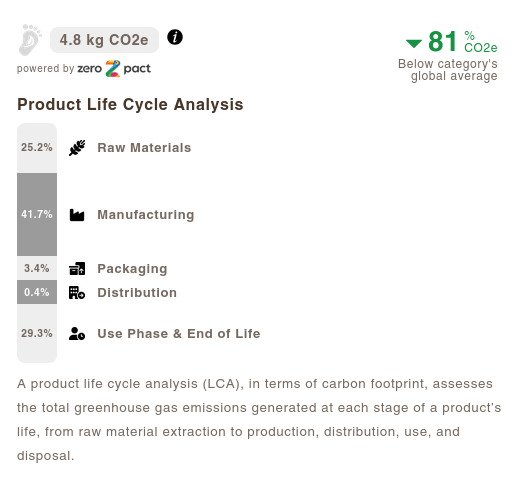Screen dimensions: 528x483
Task: Select the 25.2% bar segment
Action: click(37, 148)
